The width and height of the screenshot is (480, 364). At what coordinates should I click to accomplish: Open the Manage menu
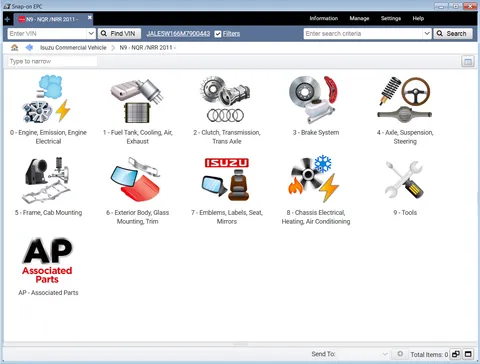click(x=359, y=18)
